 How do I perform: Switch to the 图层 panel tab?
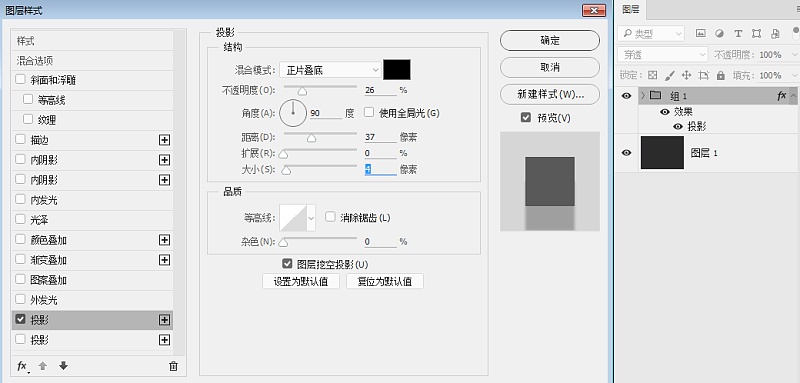pyautogui.click(x=631, y=9)
